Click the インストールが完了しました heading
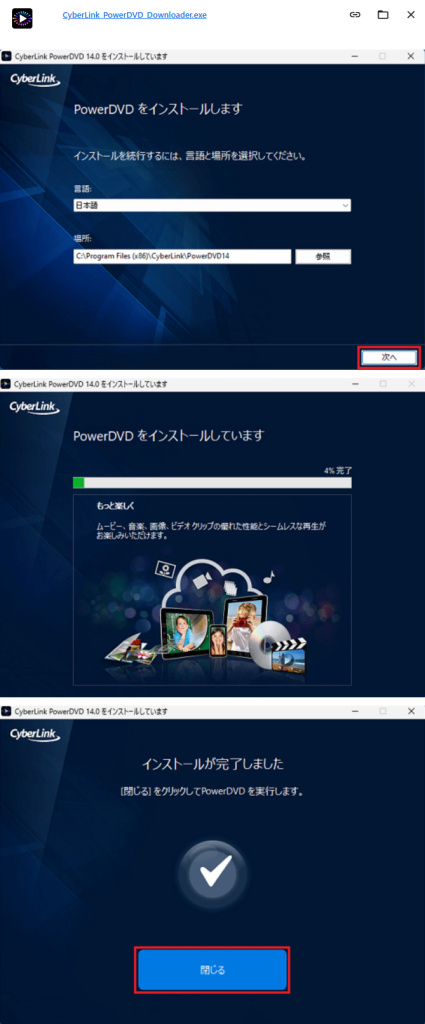425x1024 pixels. (x=213, y=763)
